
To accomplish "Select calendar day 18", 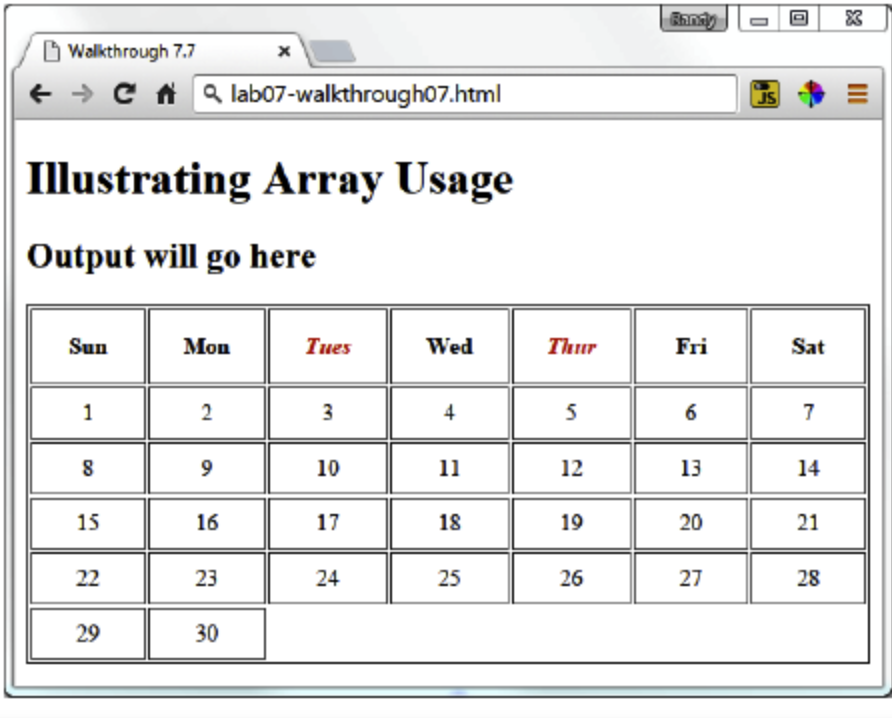I will [x=449, y=523].
